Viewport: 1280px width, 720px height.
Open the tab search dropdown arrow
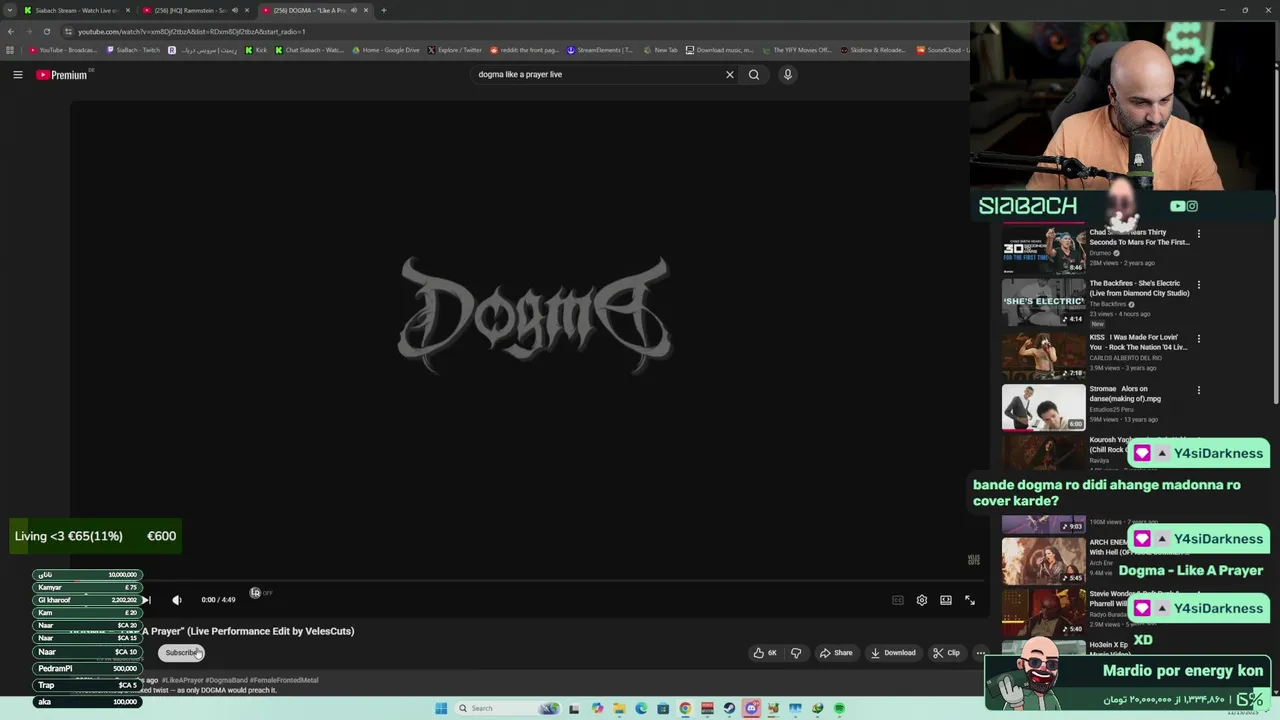pos(10,10)
